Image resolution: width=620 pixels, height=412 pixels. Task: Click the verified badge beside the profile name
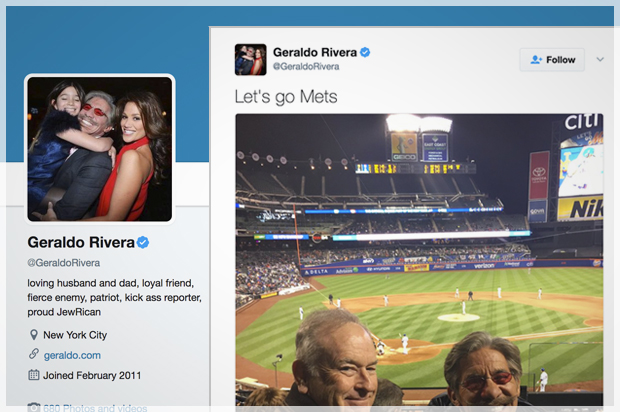(143, 242)
